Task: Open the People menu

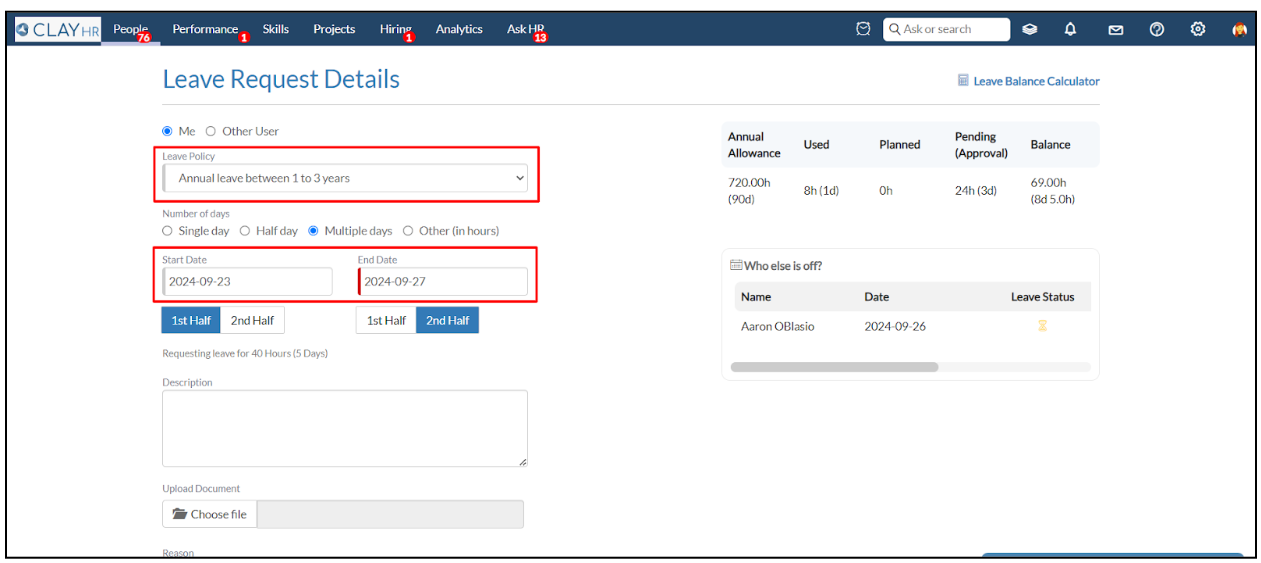Action: coord(131,30)
